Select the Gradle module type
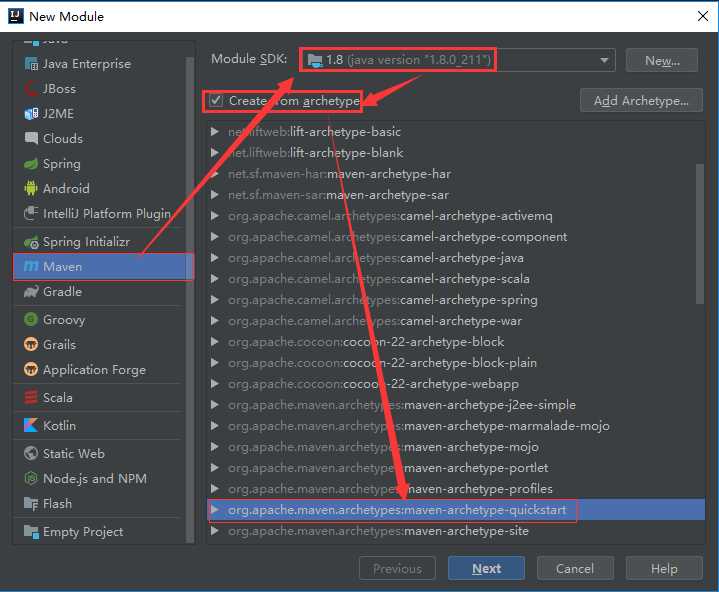 pyautogui.click(x=100, y=291)
